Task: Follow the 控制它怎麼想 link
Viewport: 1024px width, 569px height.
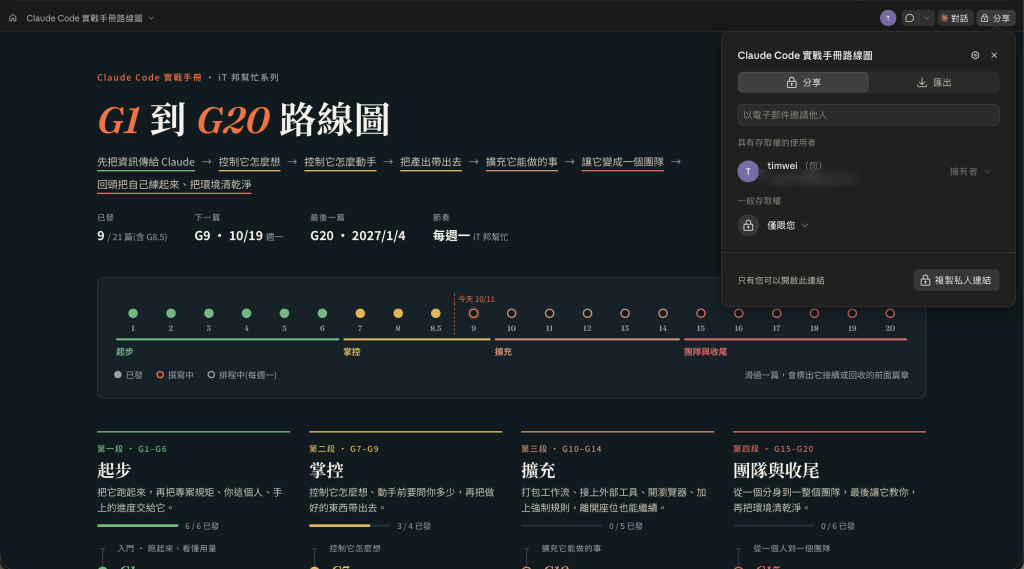Action: pos(249,162)
